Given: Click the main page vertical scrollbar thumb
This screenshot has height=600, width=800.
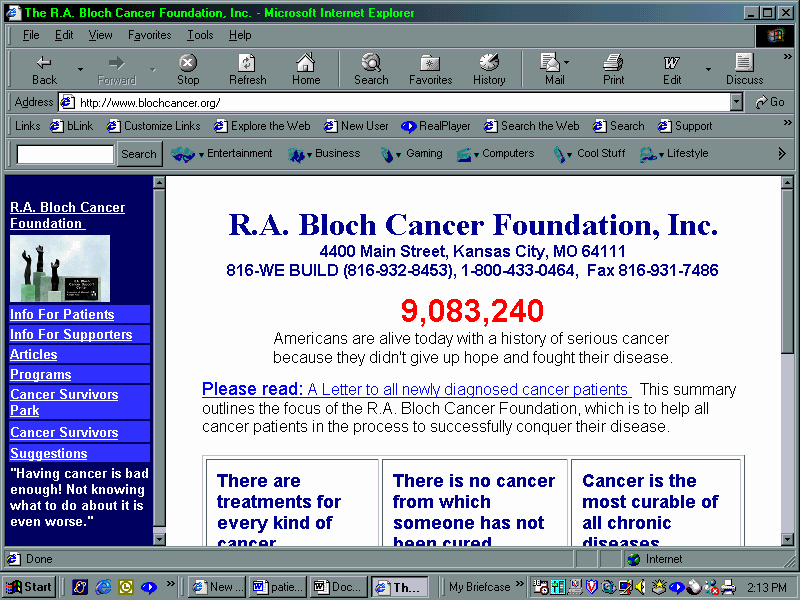Looking at the screenshot, I should (787, 271).
